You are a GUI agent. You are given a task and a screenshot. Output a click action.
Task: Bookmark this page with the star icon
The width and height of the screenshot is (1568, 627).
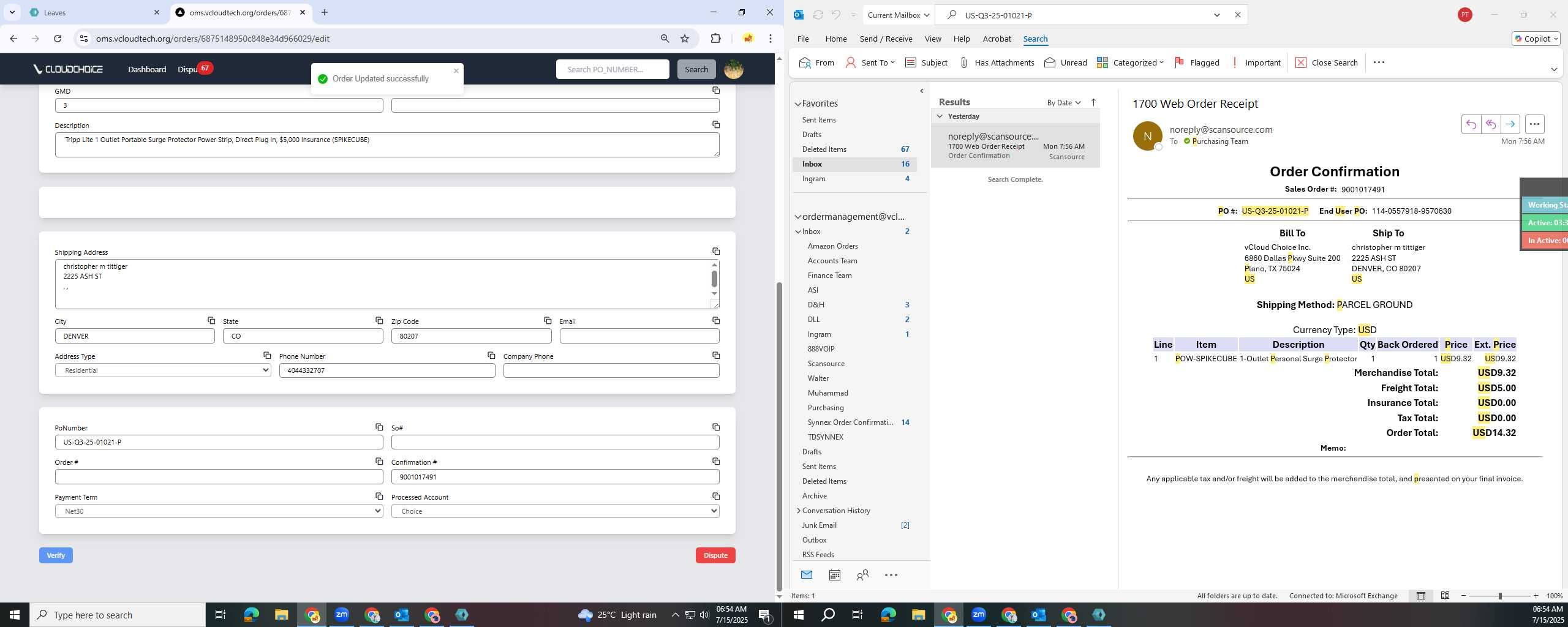(685, 39)
